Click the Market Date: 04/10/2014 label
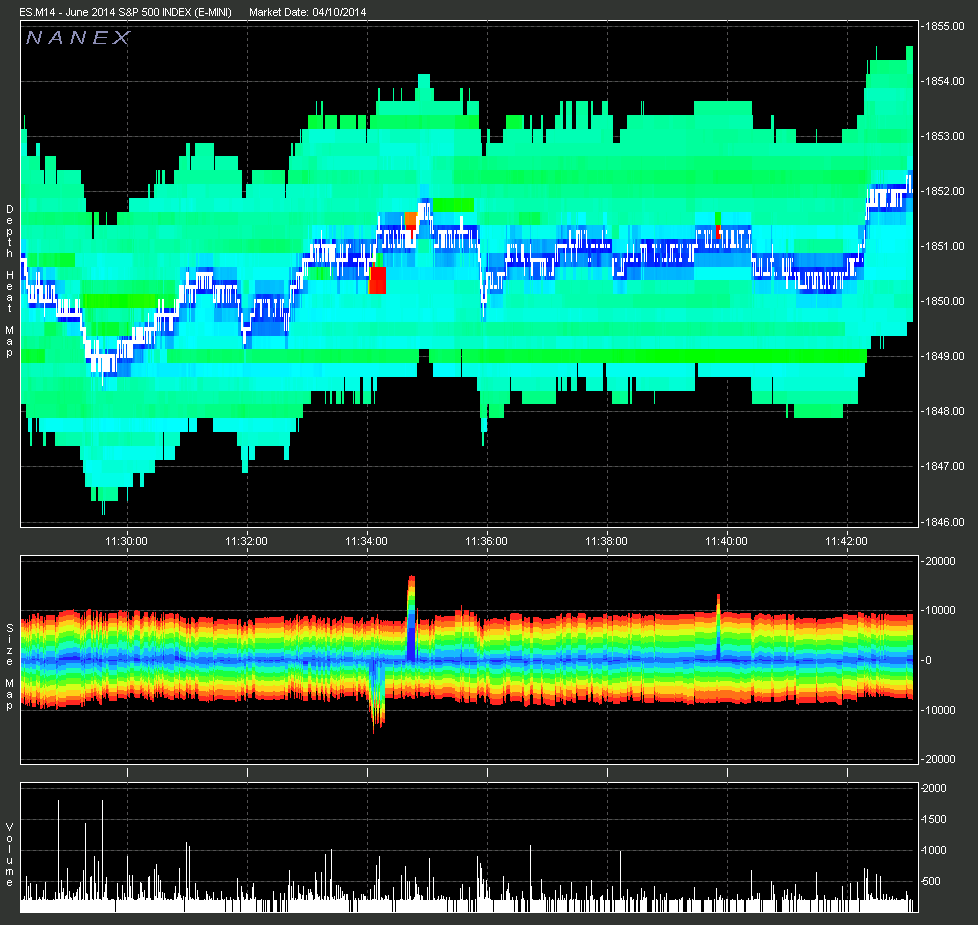 (x=307, y=12)
